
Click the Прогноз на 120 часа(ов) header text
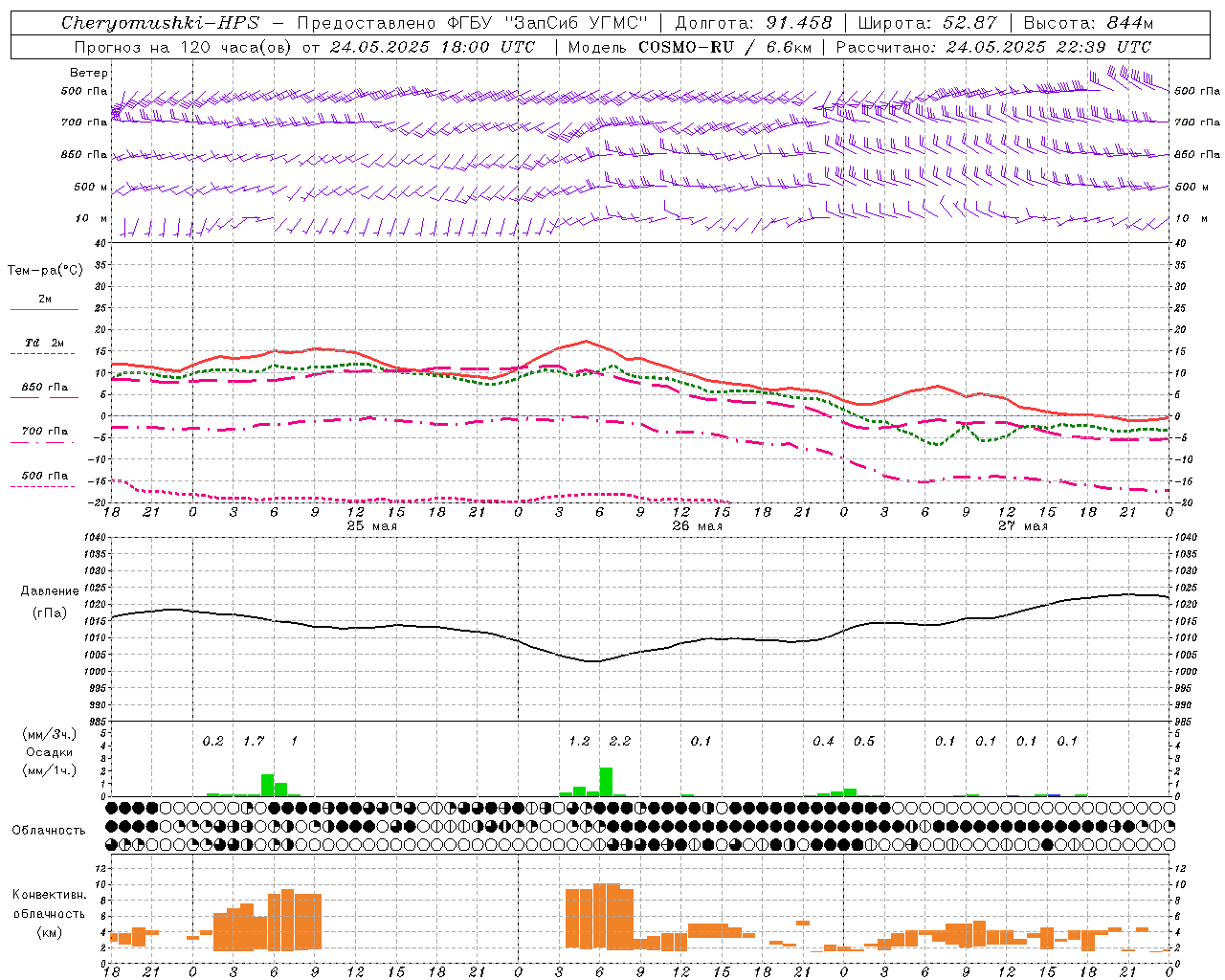tap(184, 47)
